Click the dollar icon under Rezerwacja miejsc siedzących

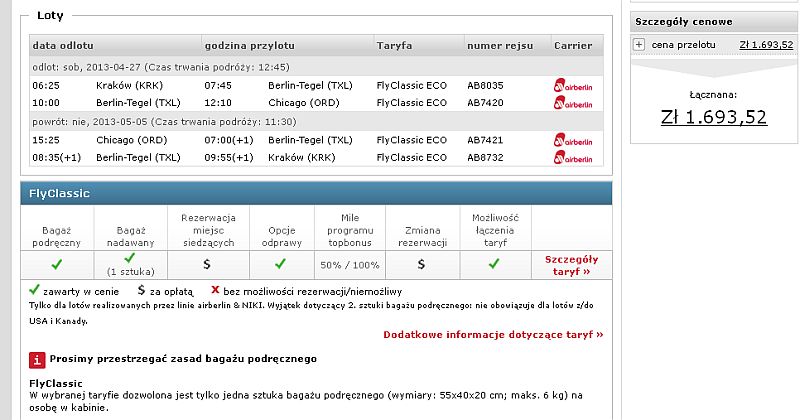pos(207,264)
